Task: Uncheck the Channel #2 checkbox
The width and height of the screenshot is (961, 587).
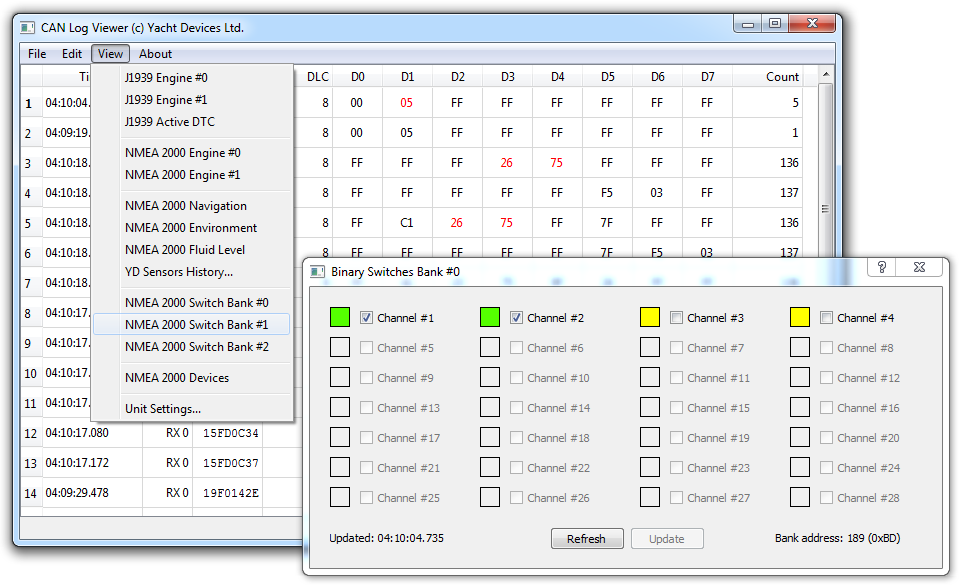Action: [x=517, y=317]
